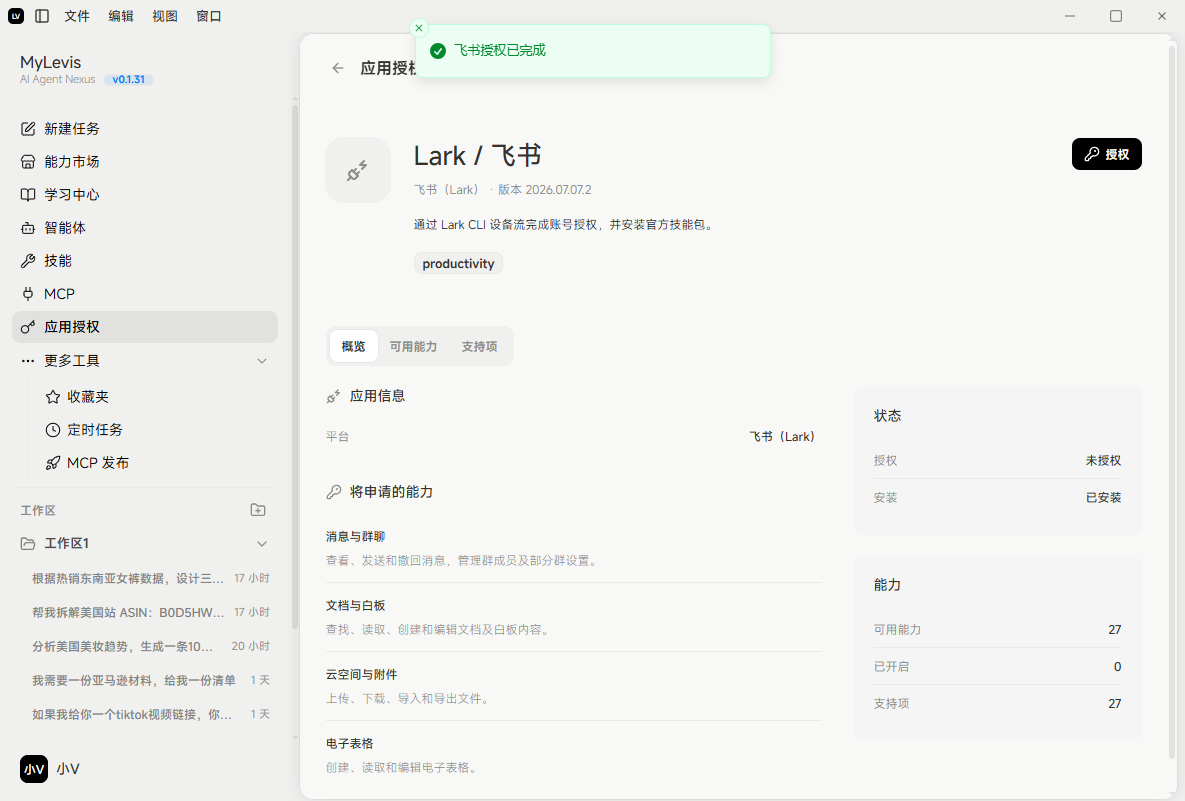Click the 文档与白板 capability heading
1185x801 pixels.
coord(355,605)
